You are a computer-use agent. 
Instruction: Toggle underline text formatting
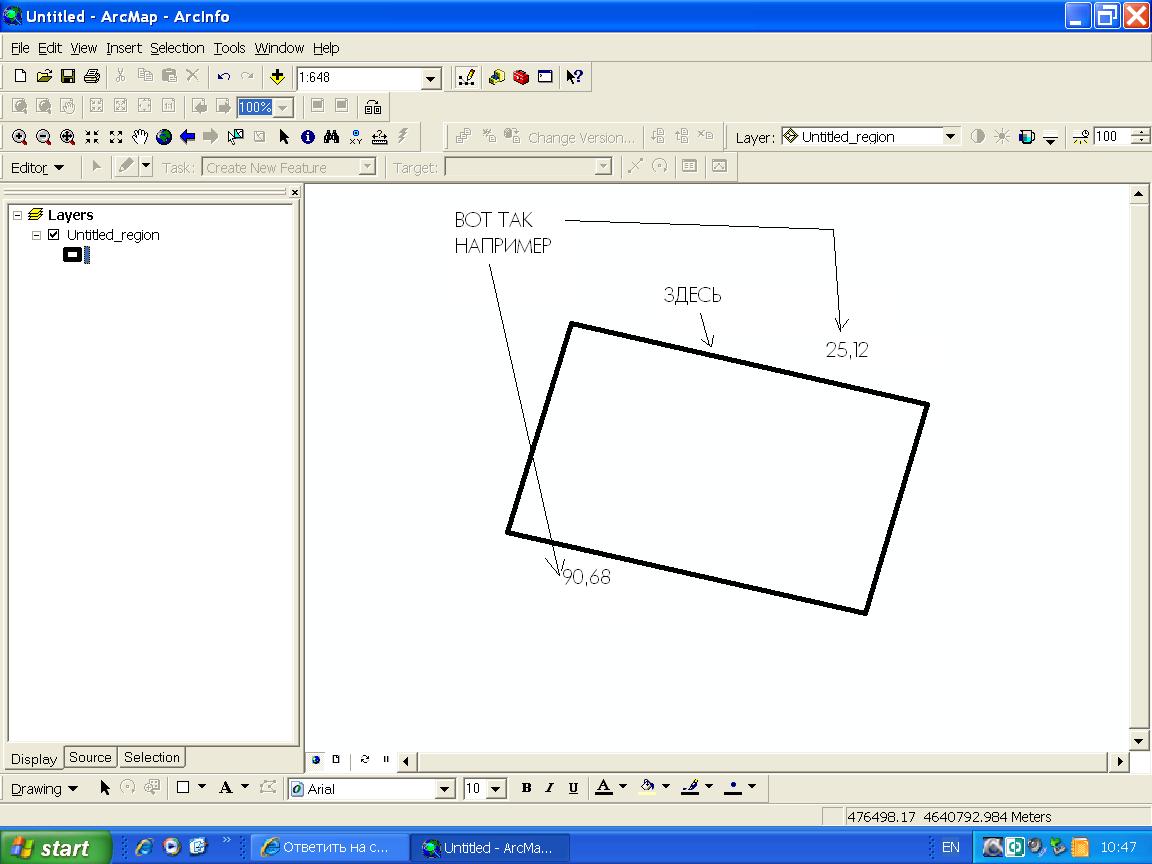[x=573, y=788]
